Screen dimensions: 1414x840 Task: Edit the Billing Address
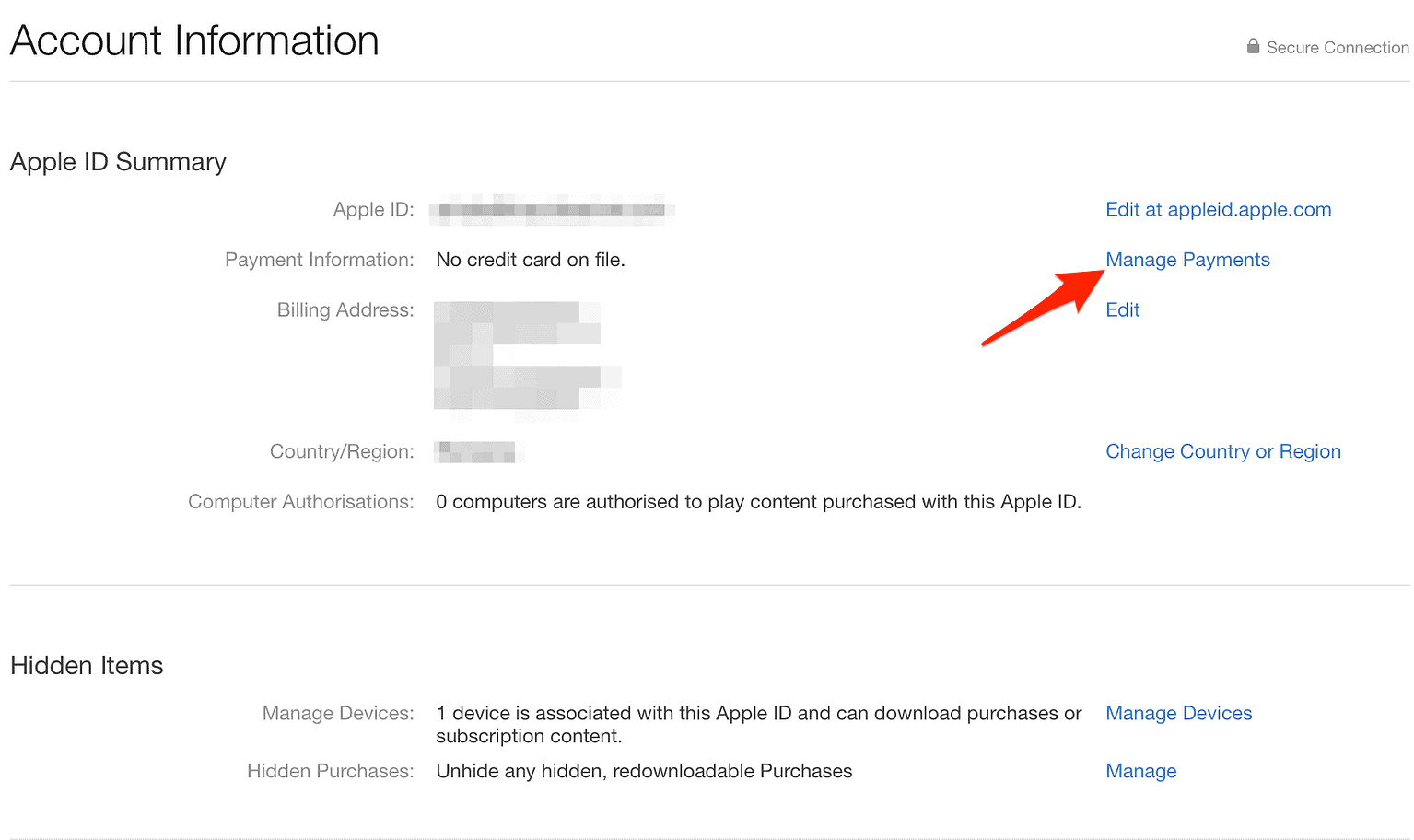click(x=1122, y=309)
